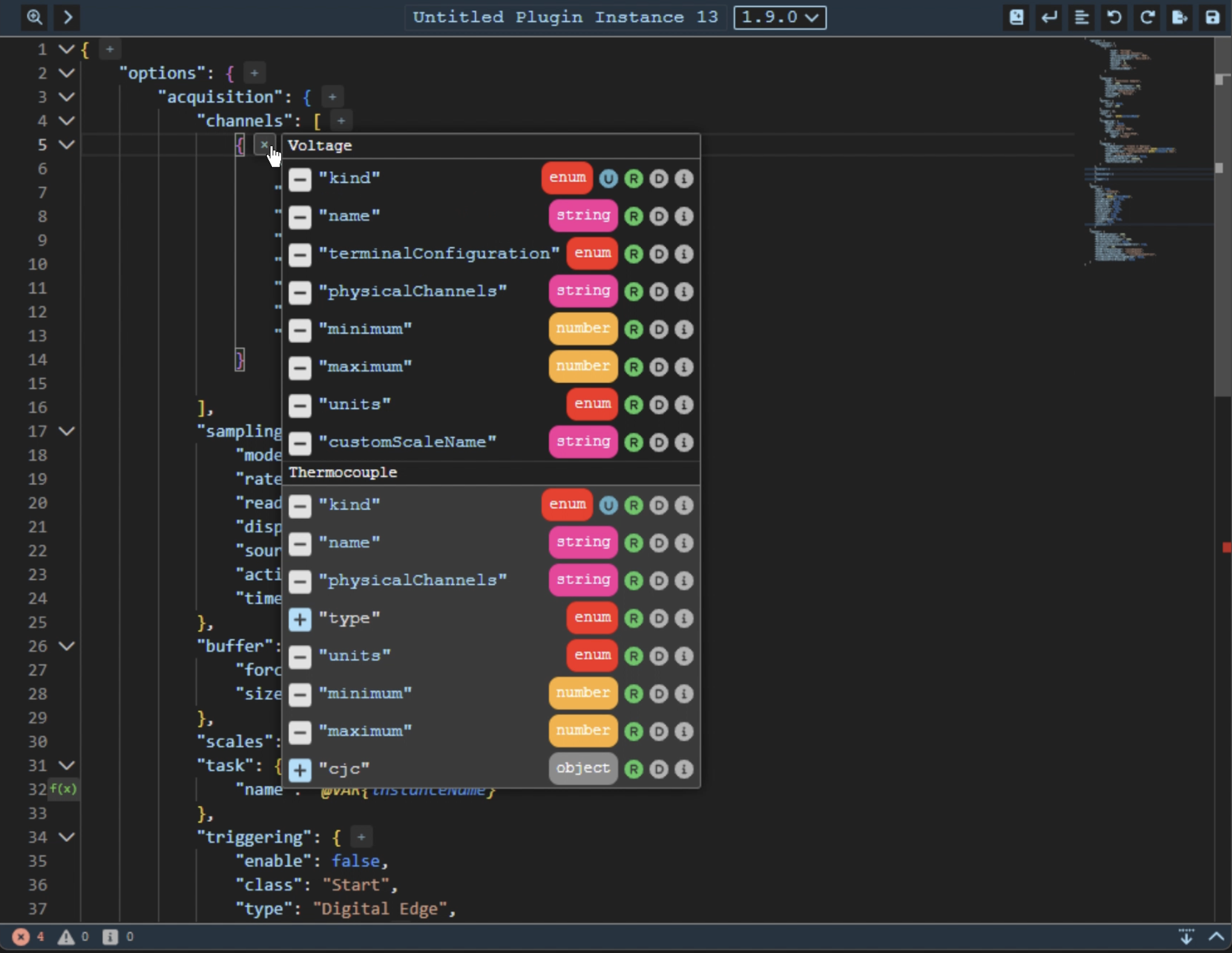Collapse the "triggering" block on line 34
This screenshot has width=1232, height=953.
tap(67, 837)
